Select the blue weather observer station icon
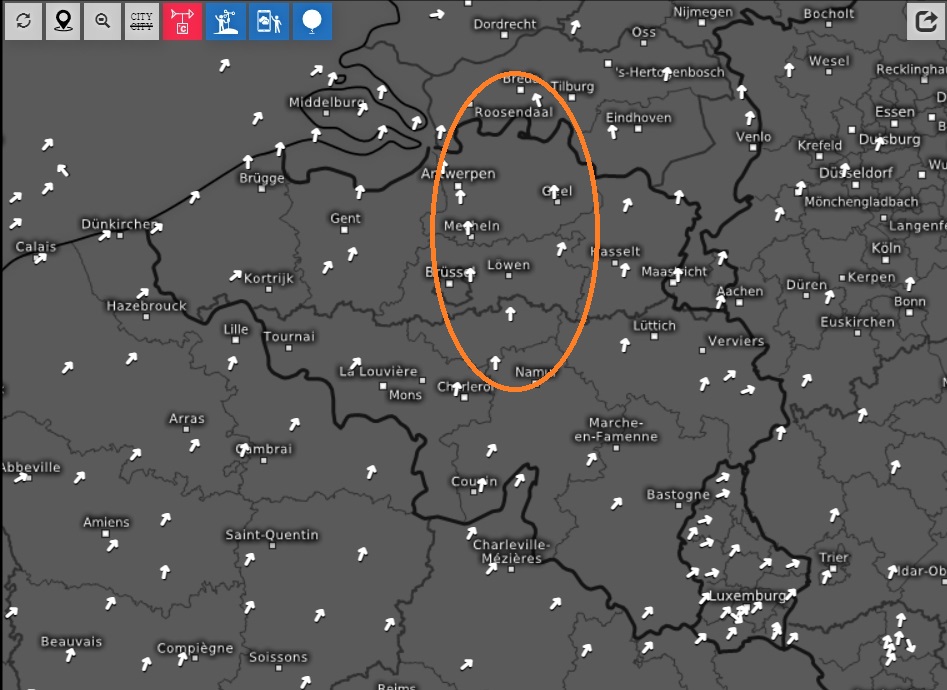 pyautogui.click(x=226, y=21)
